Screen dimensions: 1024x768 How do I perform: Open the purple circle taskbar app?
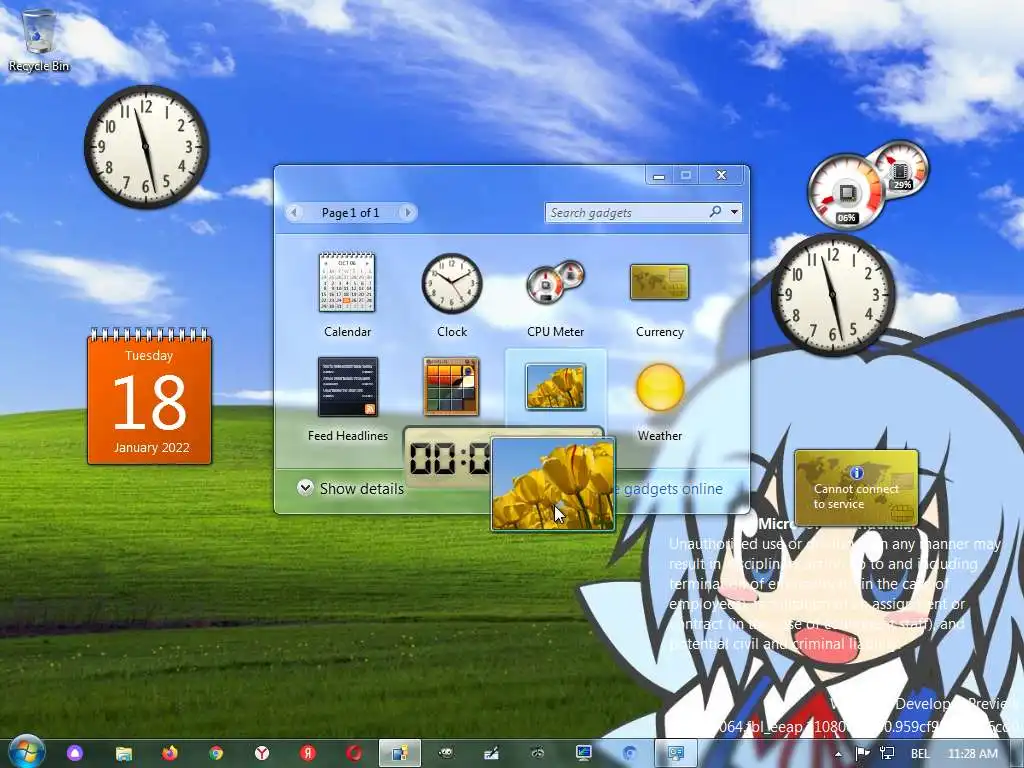click(75, 753)
